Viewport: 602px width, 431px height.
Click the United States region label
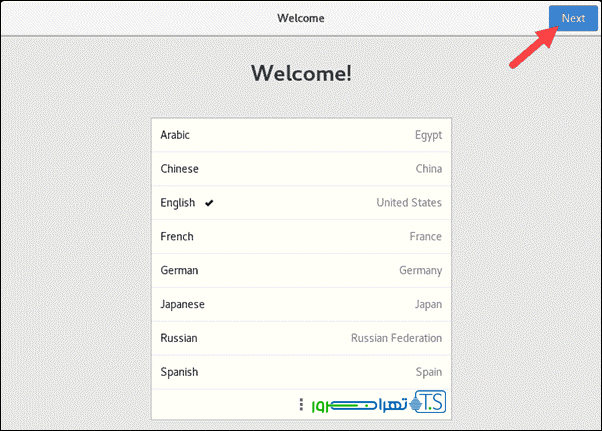tap(408, 203)
